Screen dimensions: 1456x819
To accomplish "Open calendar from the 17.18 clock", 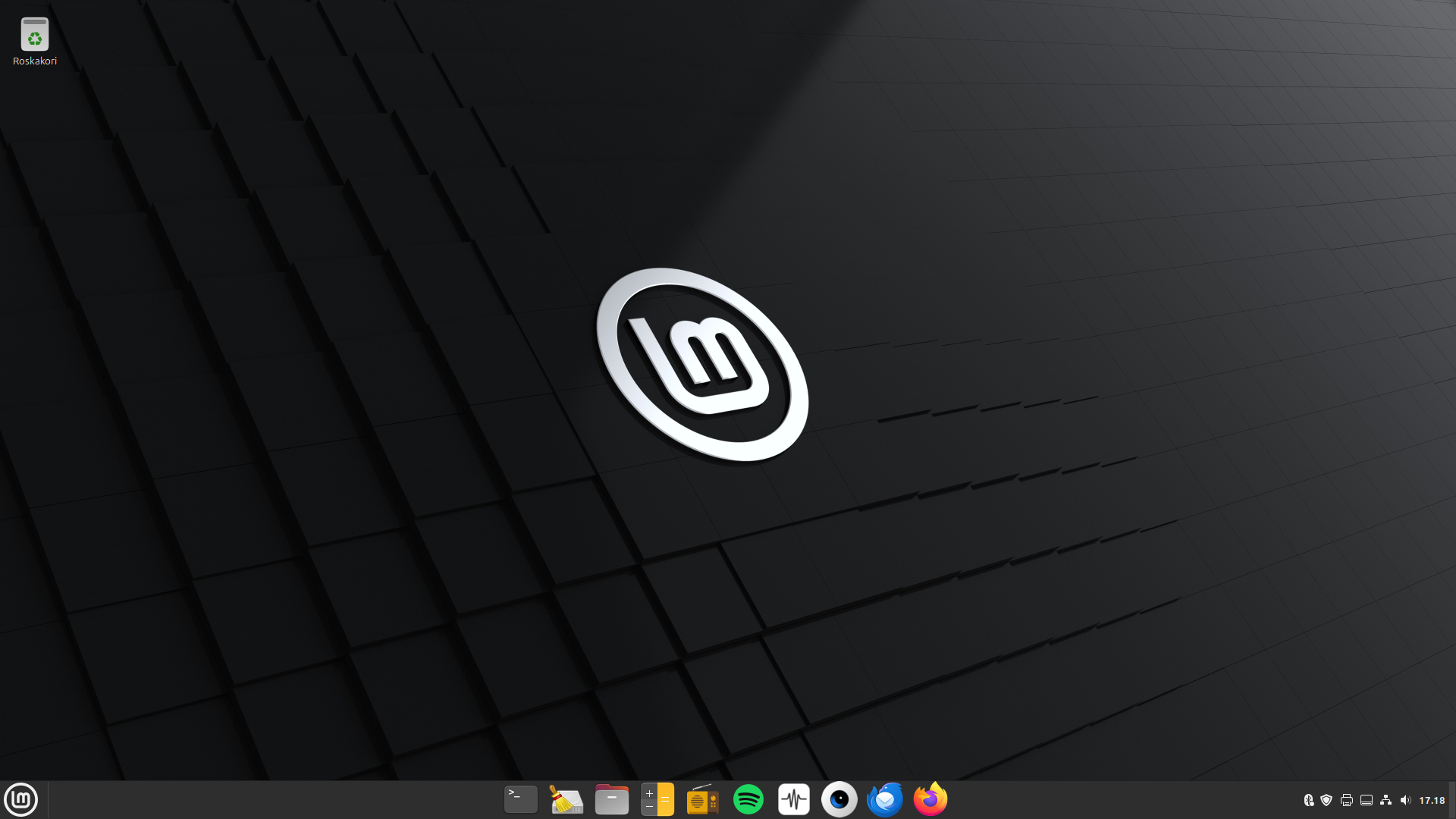I will point(1432,800).
